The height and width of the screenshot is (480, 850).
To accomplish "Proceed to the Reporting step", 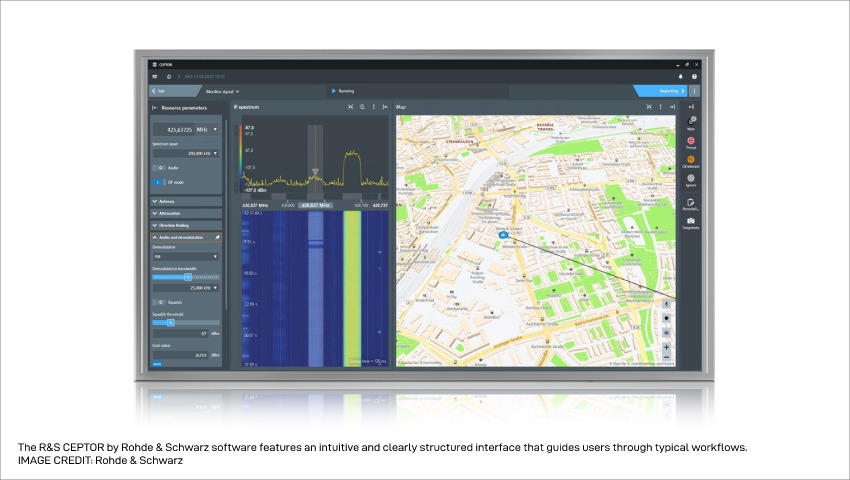I will click(660, 91).
